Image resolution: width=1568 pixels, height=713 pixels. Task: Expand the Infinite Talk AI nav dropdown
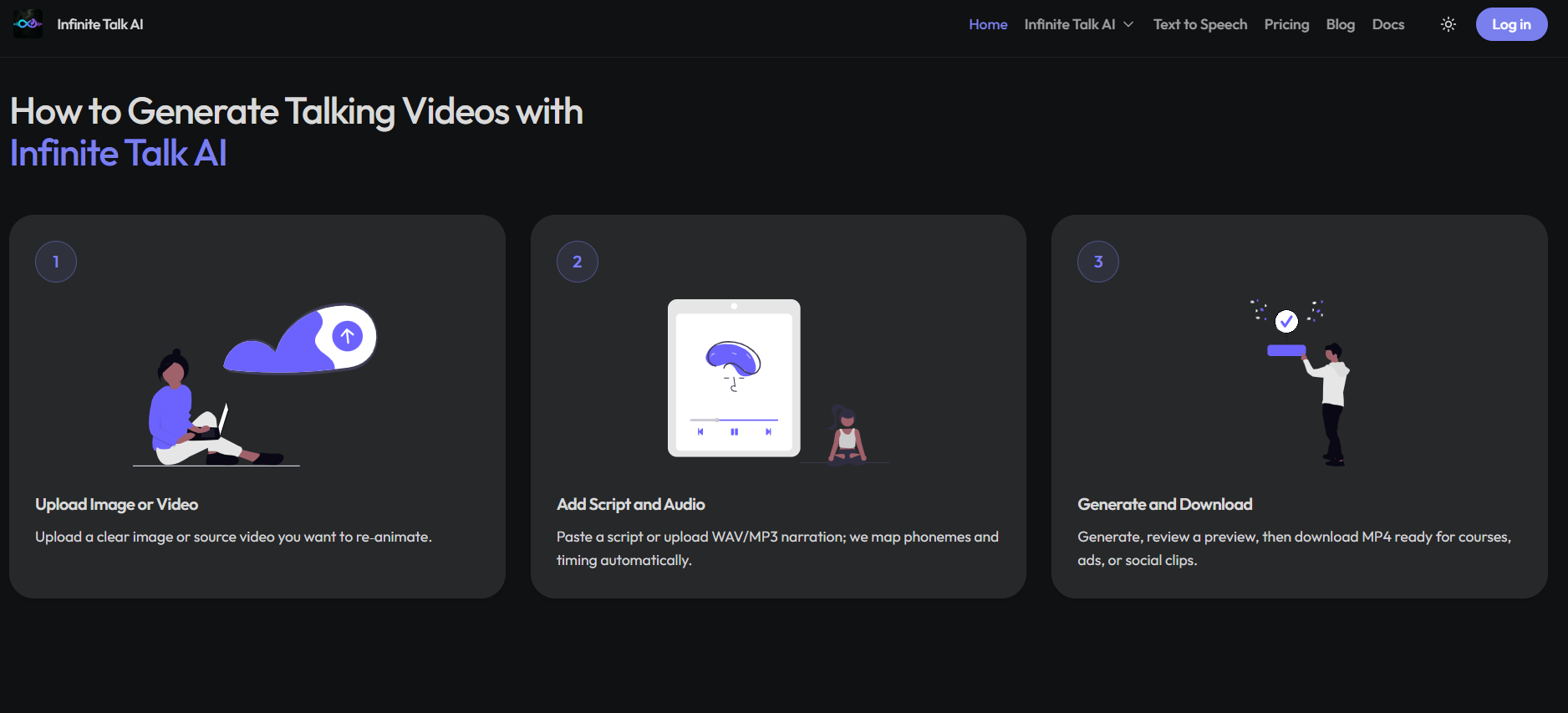pyautogui.click(x=1079, y=24)
